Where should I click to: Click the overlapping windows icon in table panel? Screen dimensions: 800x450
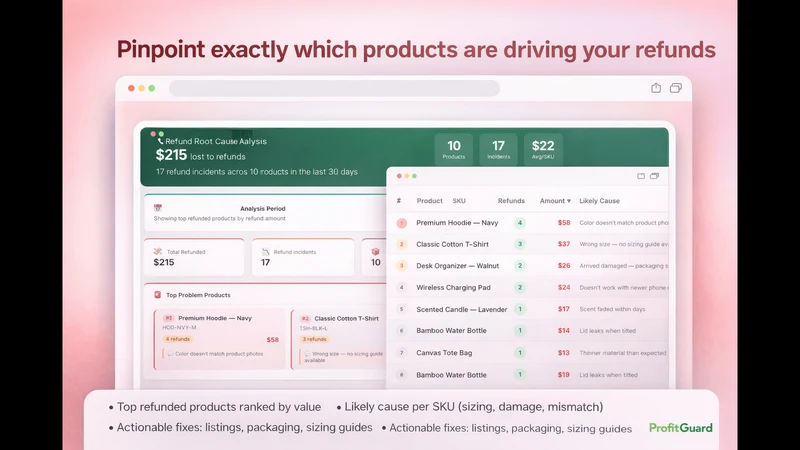[655, 176]
